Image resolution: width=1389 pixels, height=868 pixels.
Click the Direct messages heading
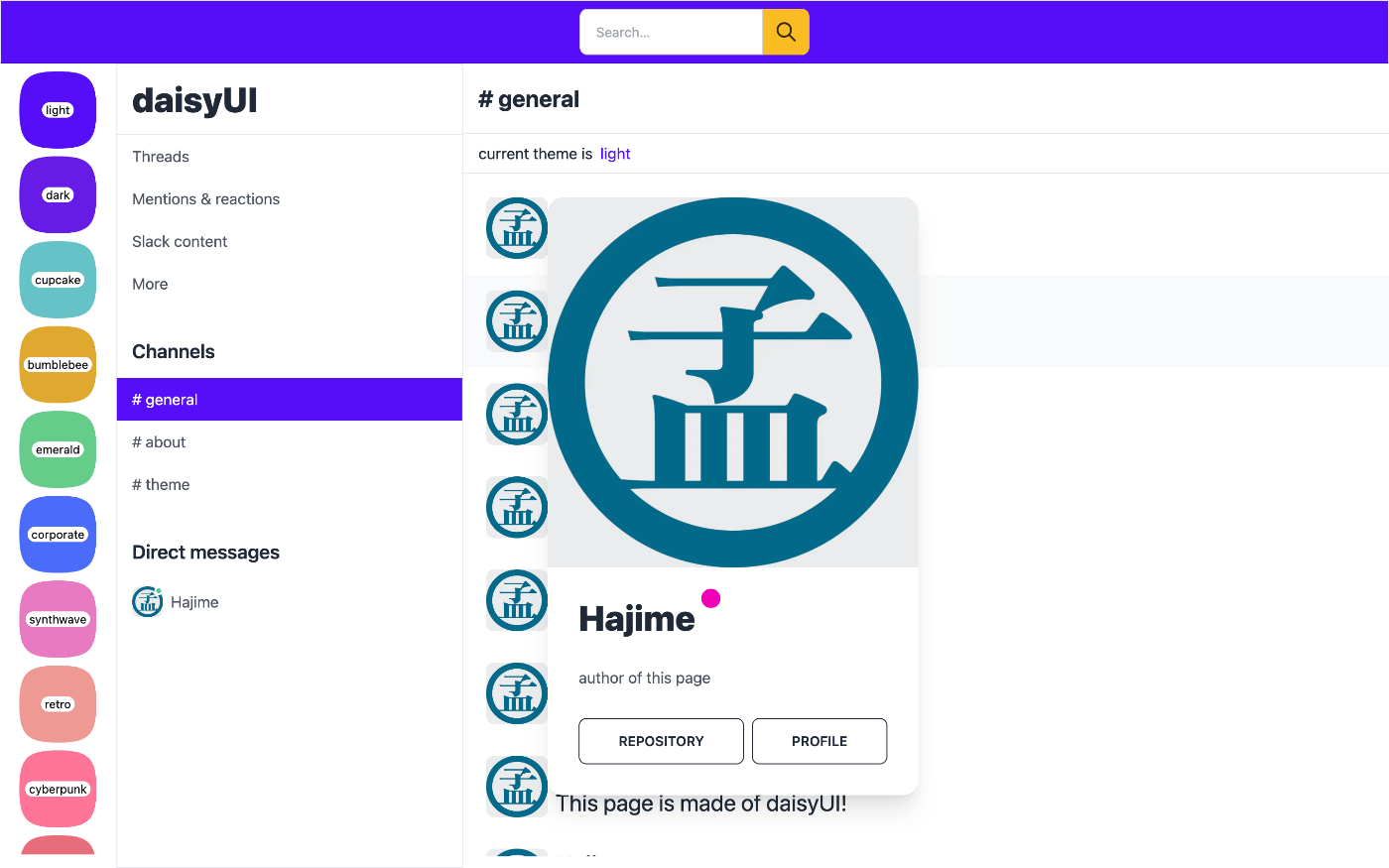coord(206,553)
